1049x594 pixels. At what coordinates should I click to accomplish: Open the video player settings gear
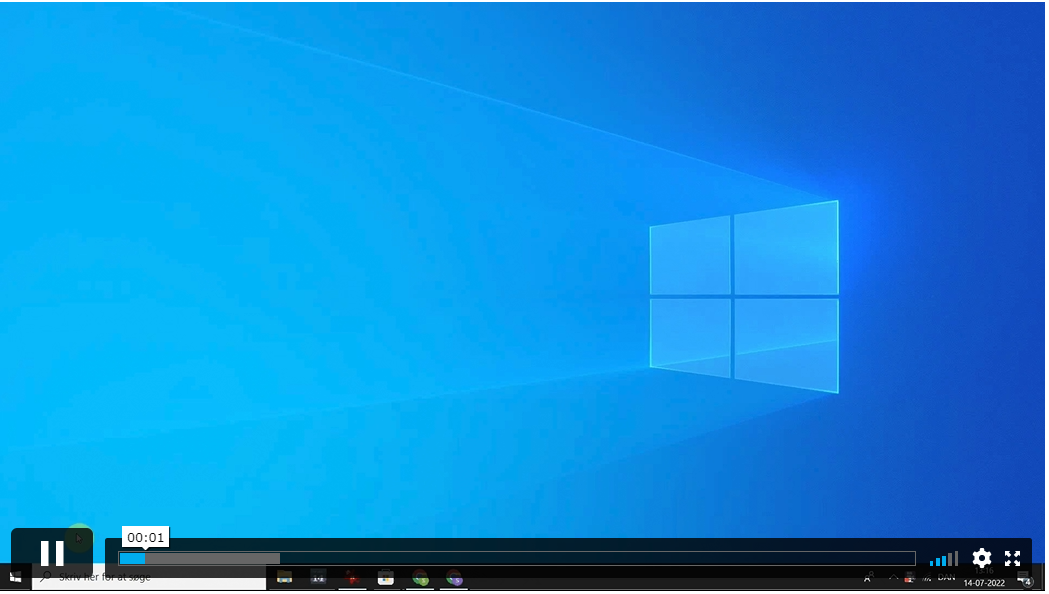pyautogui.click(x=981, y=558)
